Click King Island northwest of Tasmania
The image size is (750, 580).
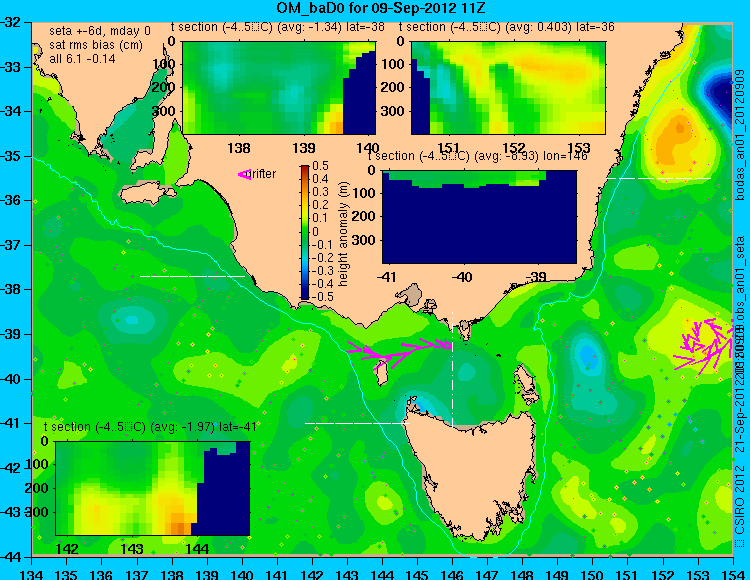pos(382,373)
